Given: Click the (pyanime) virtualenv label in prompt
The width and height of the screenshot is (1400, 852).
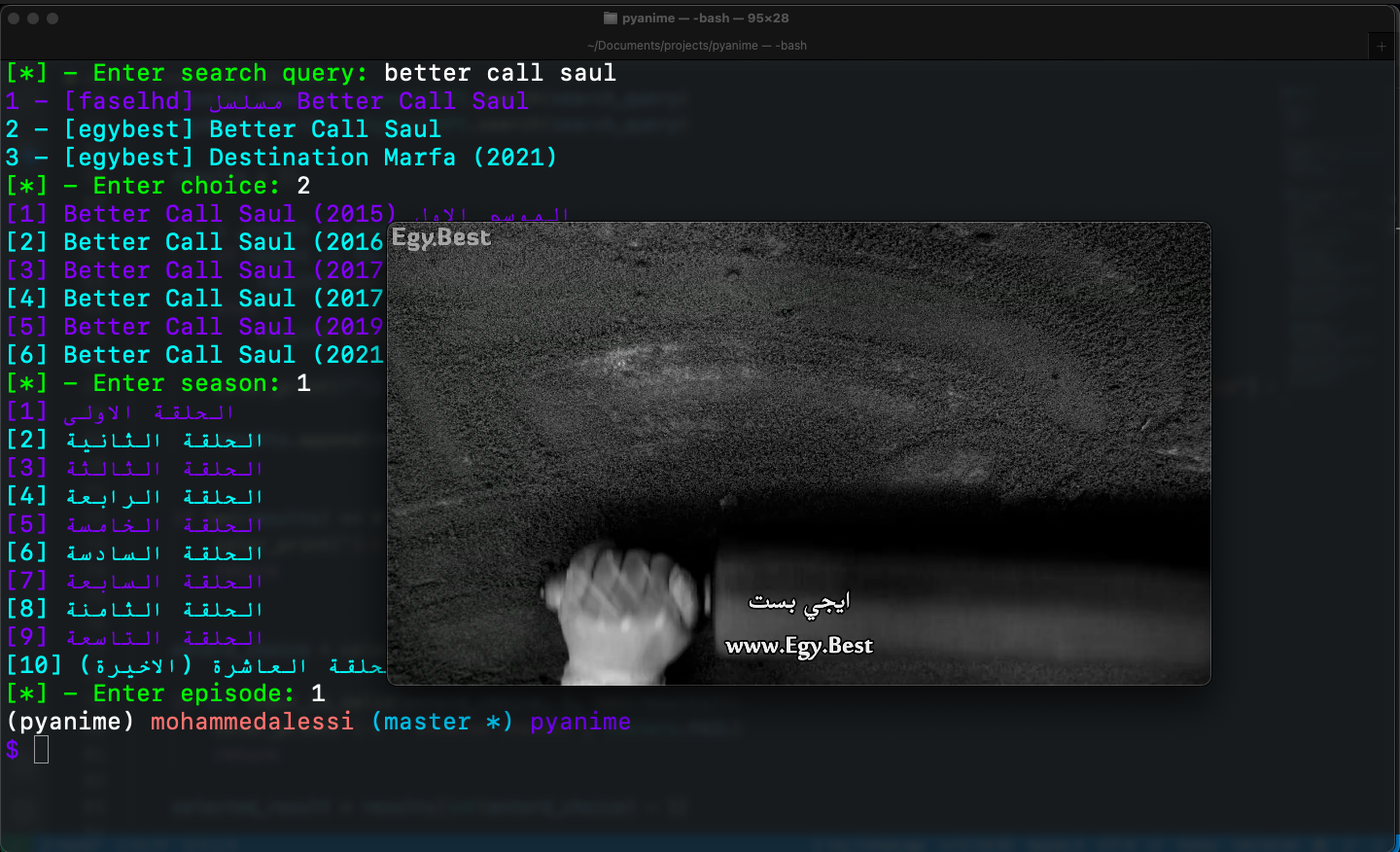Looking at the screenshot, I should coord(70,722).
